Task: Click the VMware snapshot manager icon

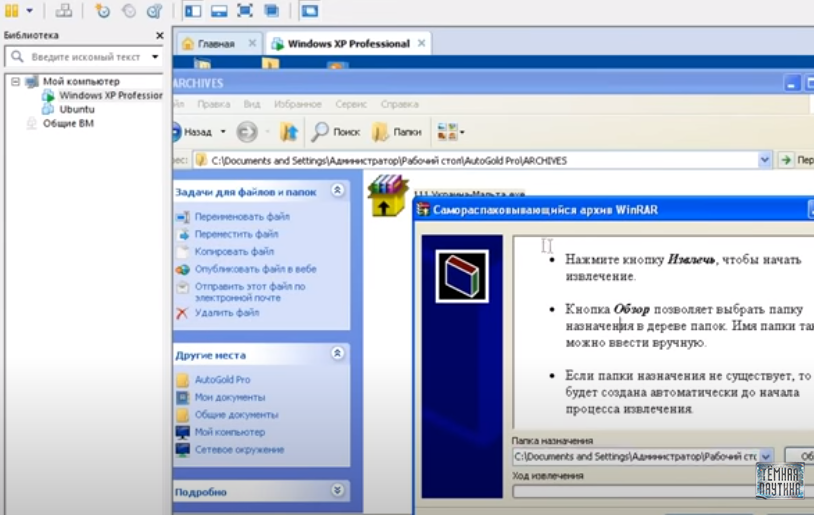Action: click(154, 11)
